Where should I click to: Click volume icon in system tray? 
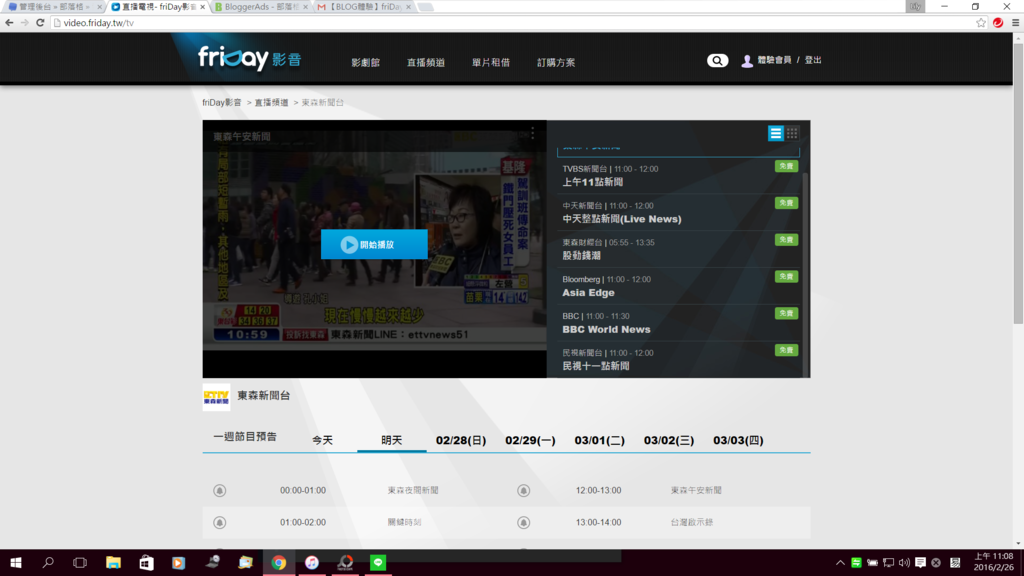[904, 562]
